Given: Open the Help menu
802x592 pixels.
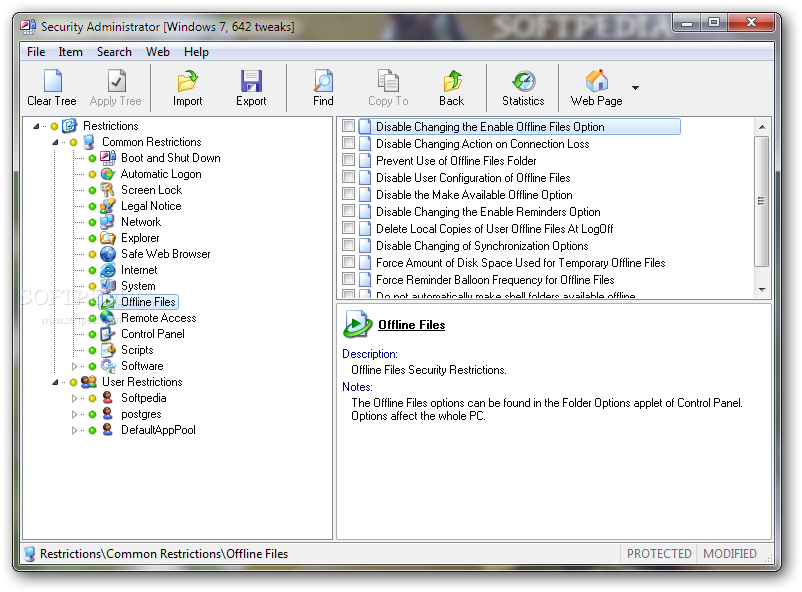Looking at the screenshot, I should coord(196,52).
